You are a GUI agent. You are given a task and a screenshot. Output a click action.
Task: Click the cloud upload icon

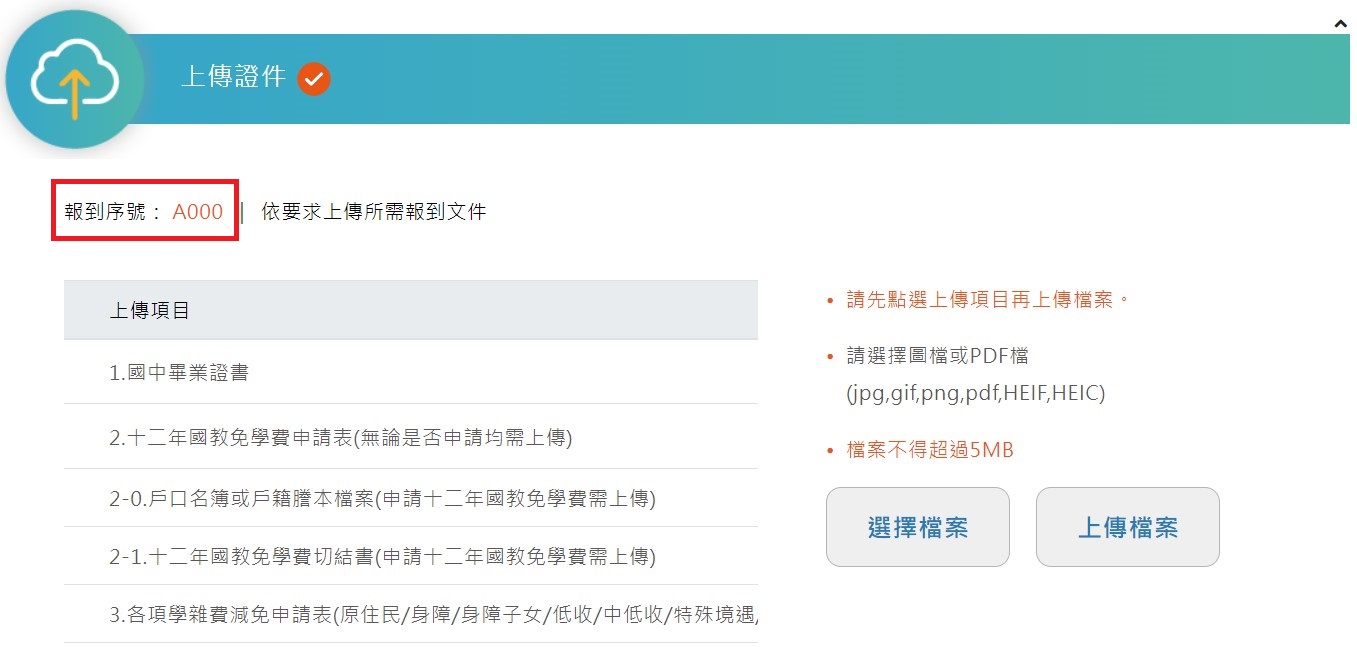pos(75,80)
